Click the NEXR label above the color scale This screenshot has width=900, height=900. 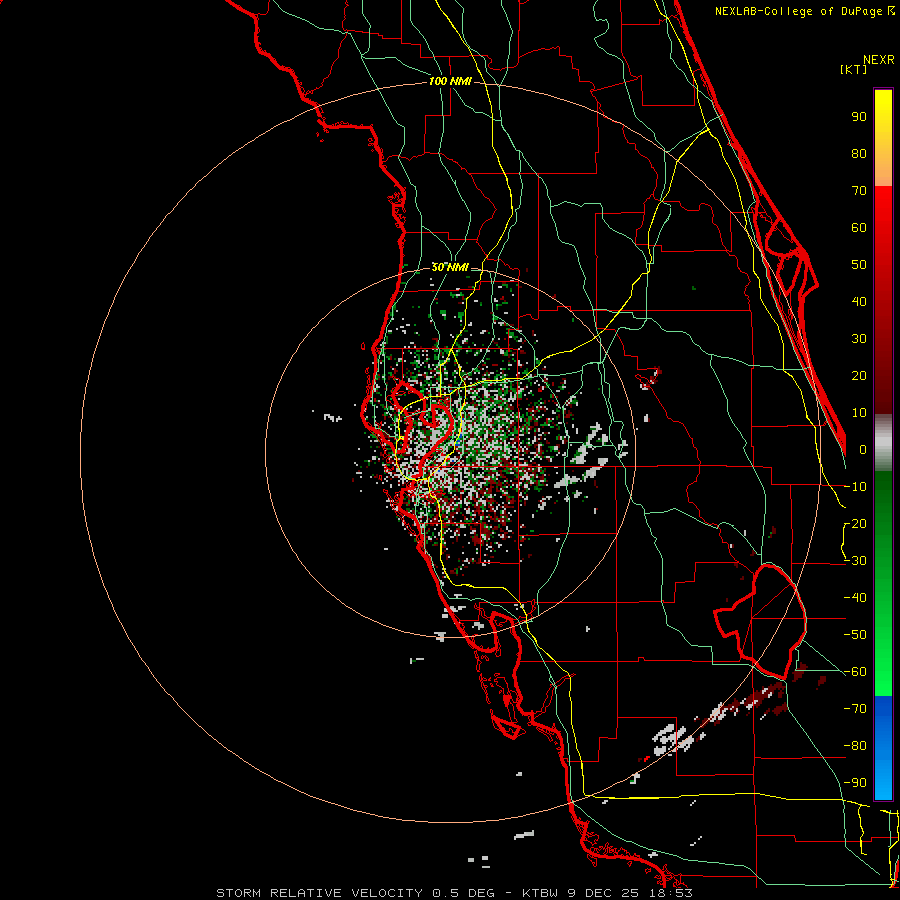879,60
